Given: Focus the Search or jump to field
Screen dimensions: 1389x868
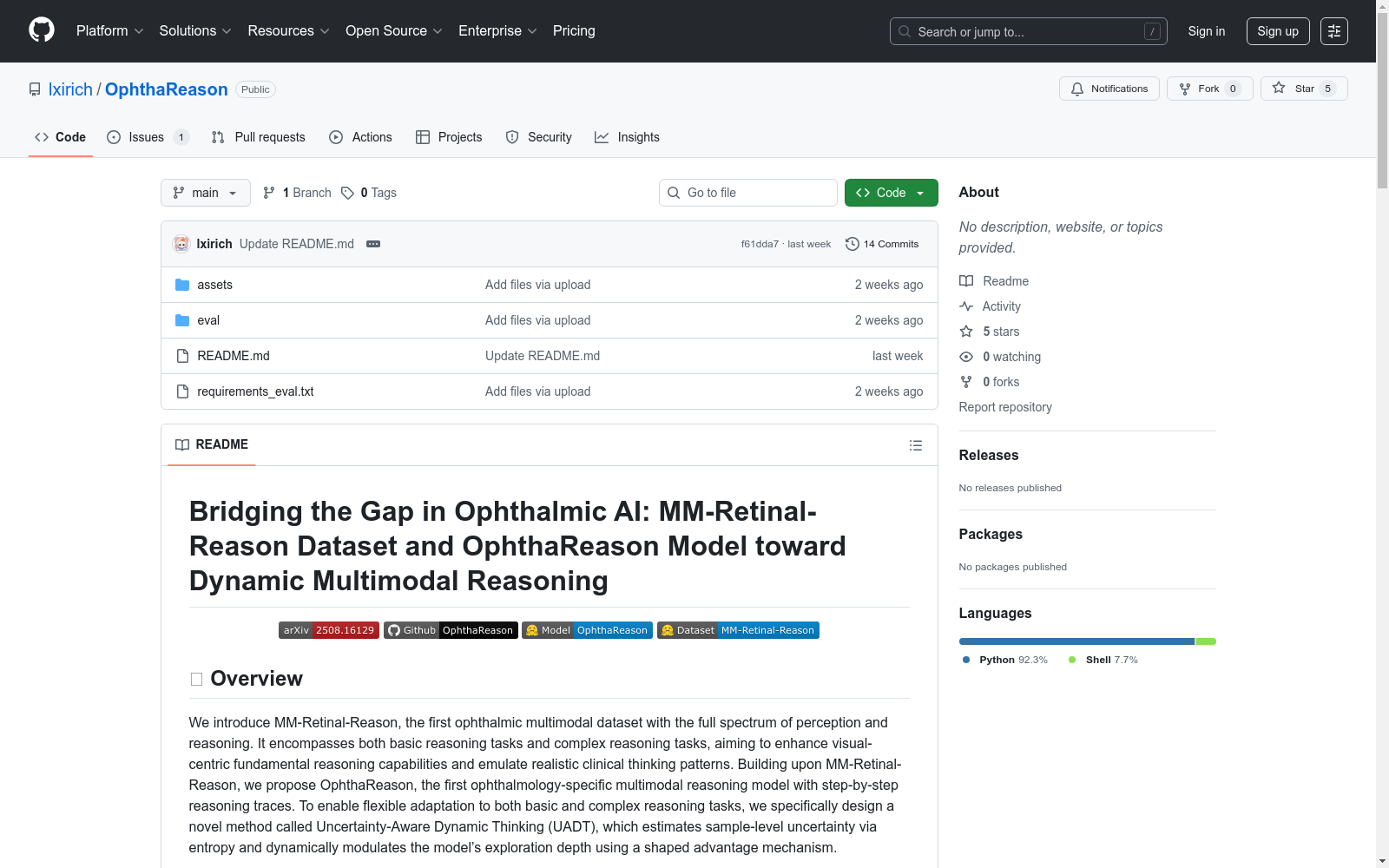Looking at the screenshot, I should 1029,31.
